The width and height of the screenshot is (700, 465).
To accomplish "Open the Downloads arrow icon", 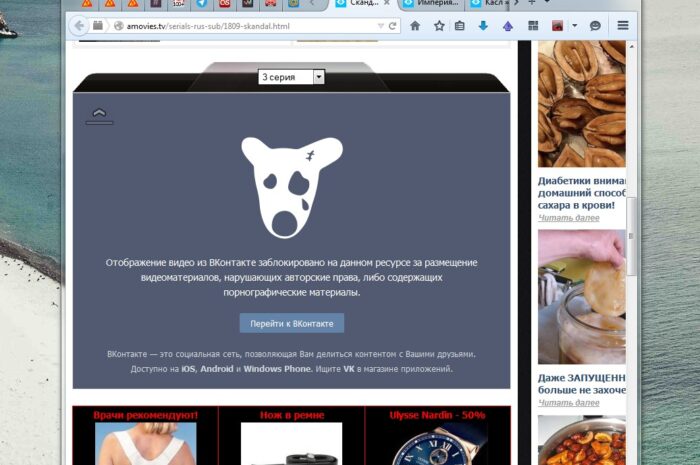I will pyautogui.click(x=483, y=25).
